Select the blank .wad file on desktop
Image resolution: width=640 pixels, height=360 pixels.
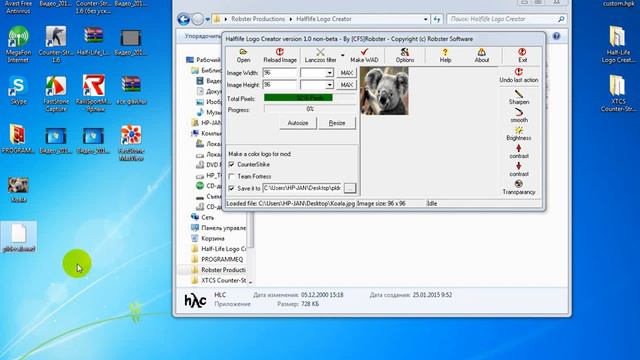tap(18, 237)
